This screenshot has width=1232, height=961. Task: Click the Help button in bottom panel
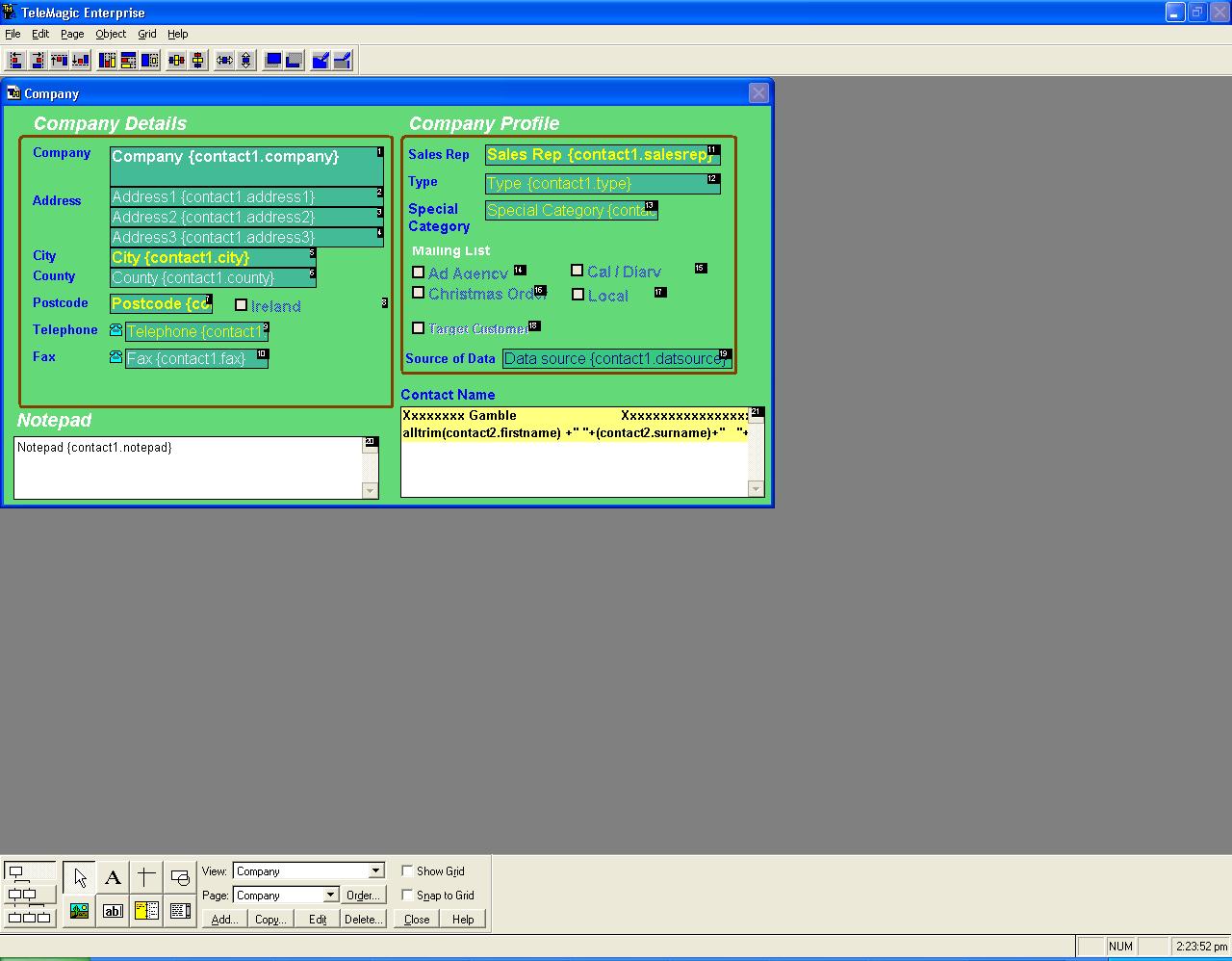(x=463, y=920)
